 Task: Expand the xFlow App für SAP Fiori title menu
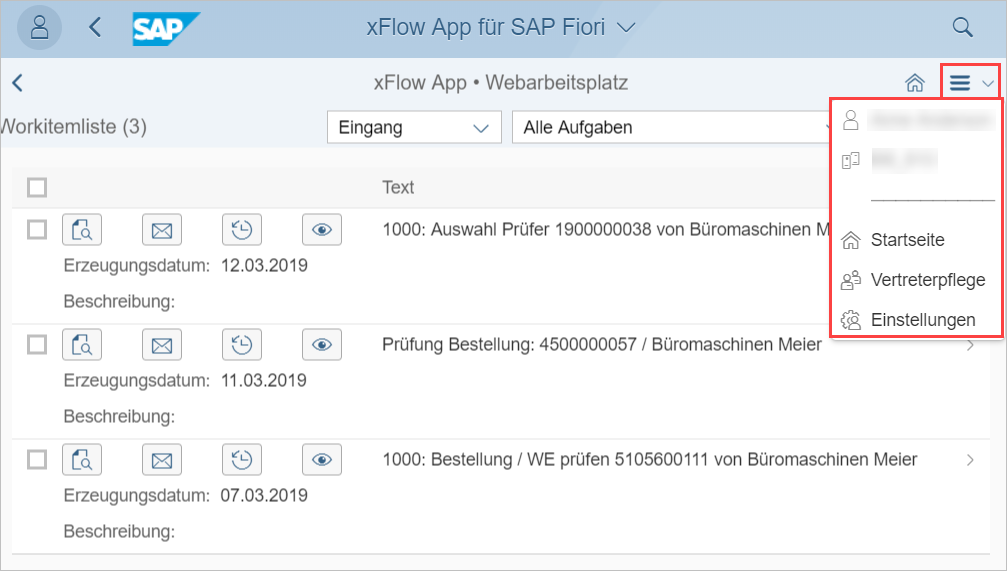pyautogui.click(x=502, y=27)
